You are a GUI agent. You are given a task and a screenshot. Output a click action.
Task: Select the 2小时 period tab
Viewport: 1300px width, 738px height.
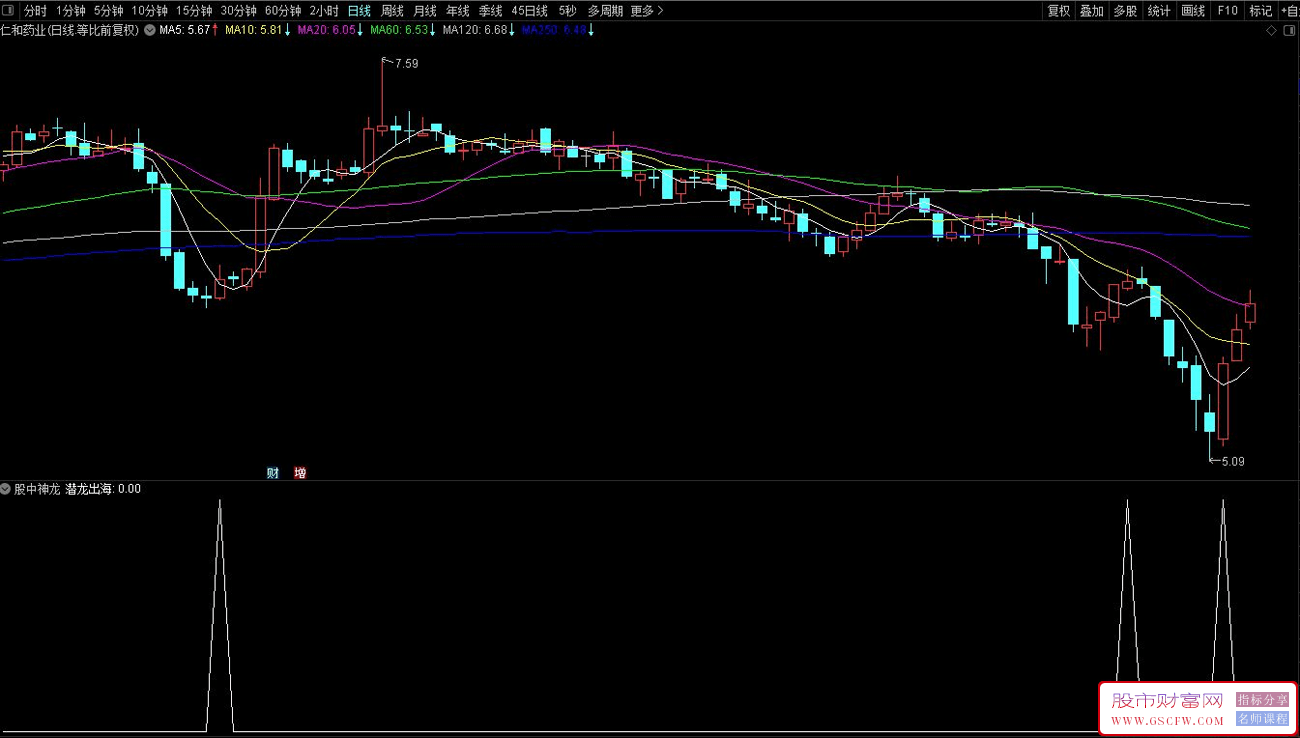click(324, 11)
